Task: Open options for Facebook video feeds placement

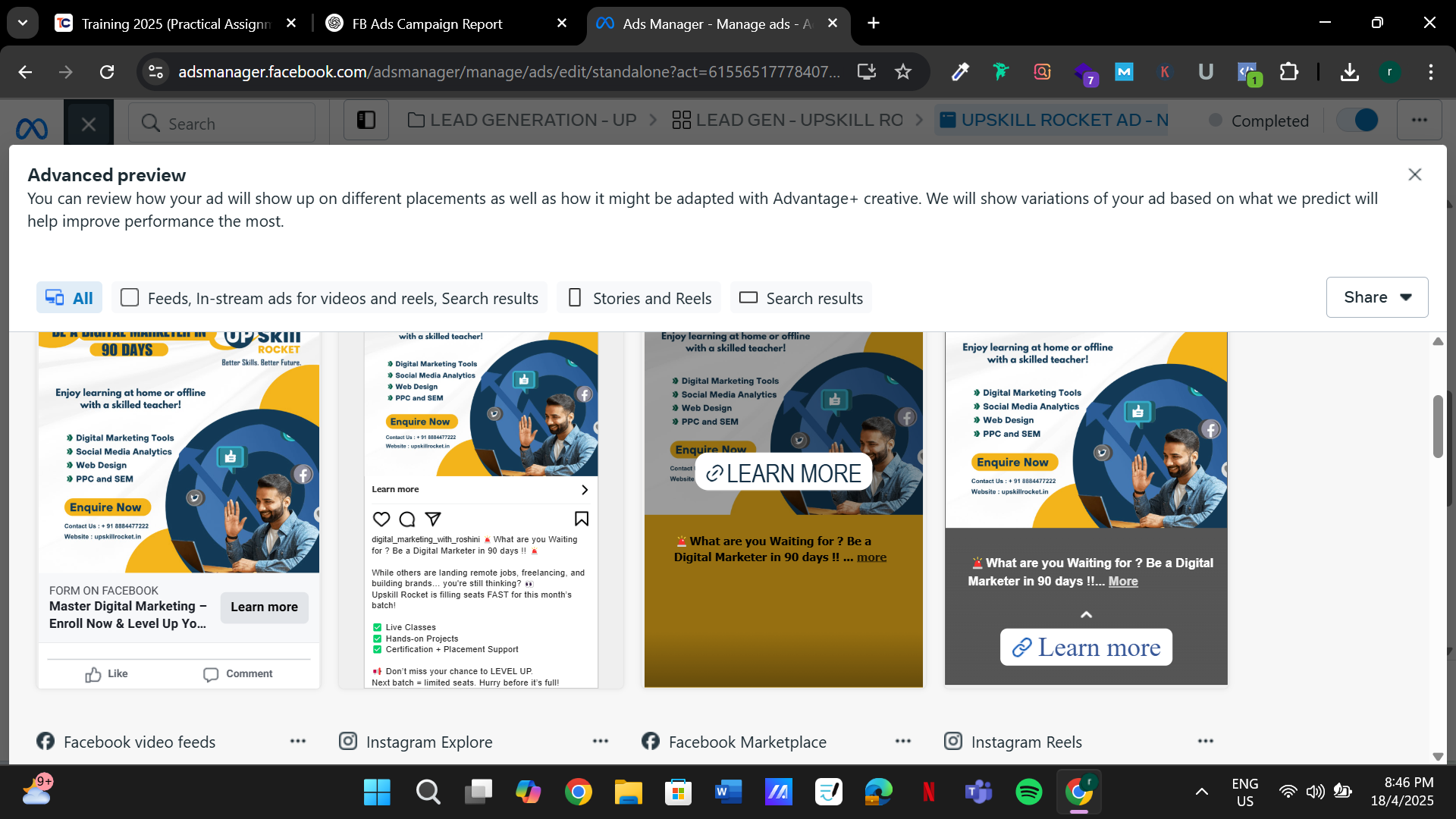Action: coord(298,741)
